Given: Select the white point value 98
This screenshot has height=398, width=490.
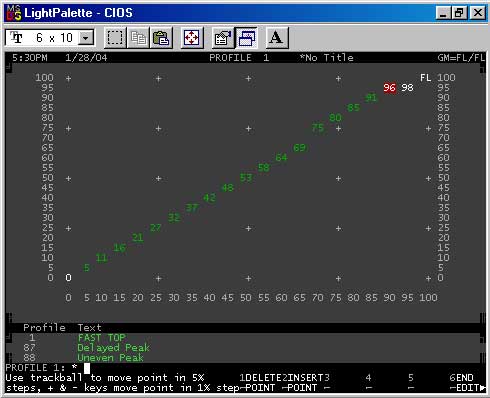Looking at the screenshot, I should click(x=407, y=88).
